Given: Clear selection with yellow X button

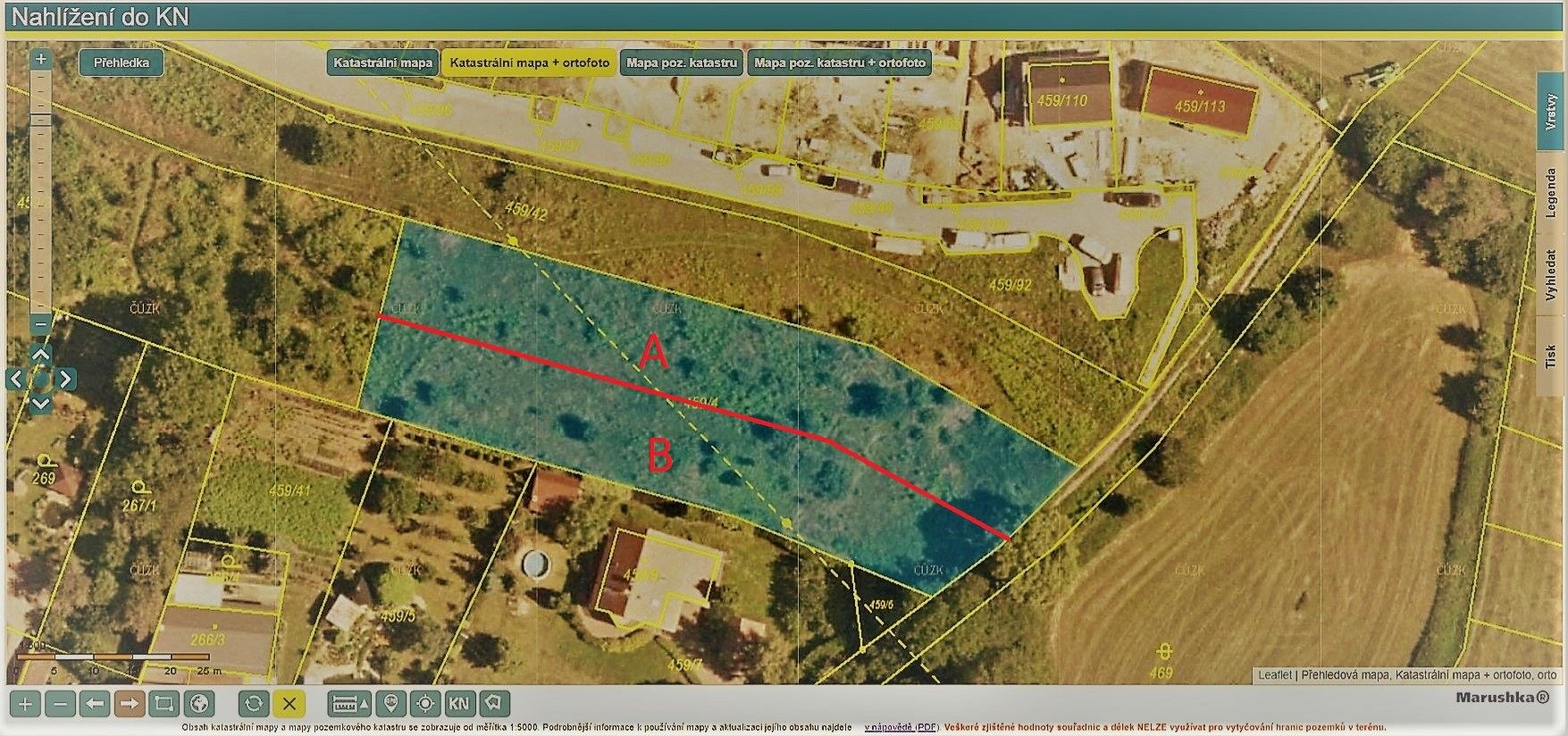Looking at the screenshot, I should click(x=289, y=704).
